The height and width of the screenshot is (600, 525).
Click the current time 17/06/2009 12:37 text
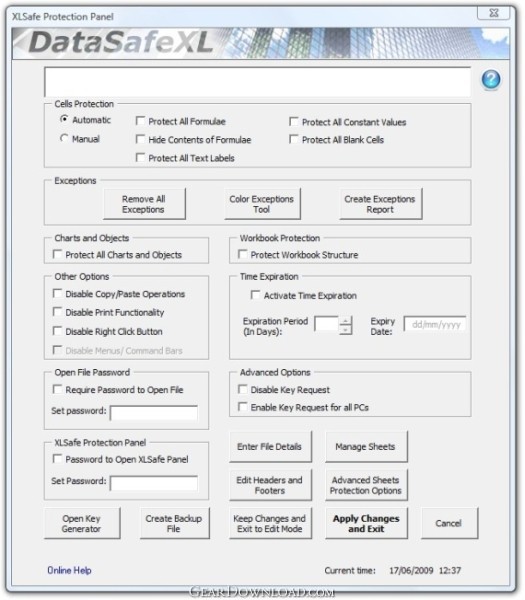(425, 571)
